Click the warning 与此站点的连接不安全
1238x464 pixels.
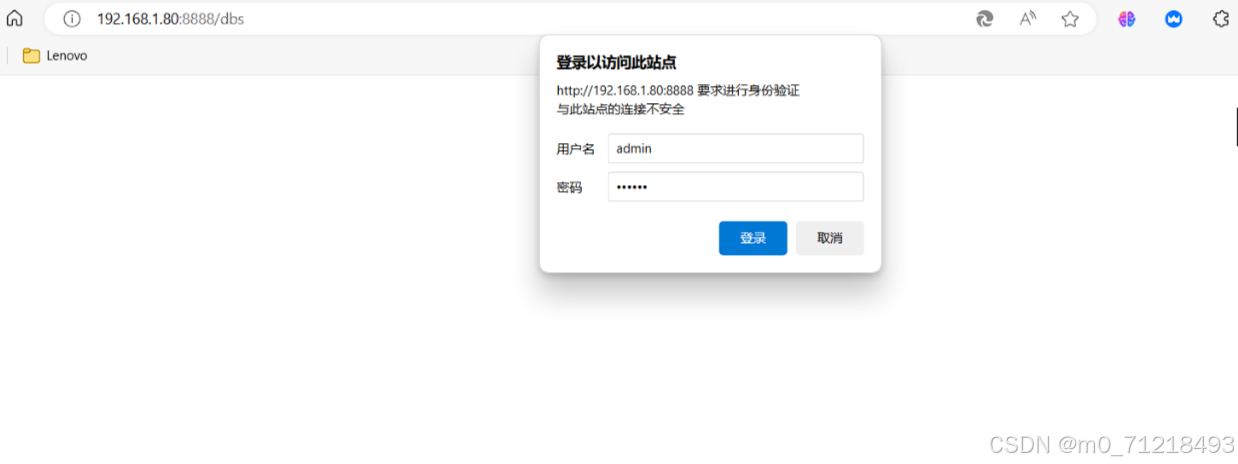point(620,109)
